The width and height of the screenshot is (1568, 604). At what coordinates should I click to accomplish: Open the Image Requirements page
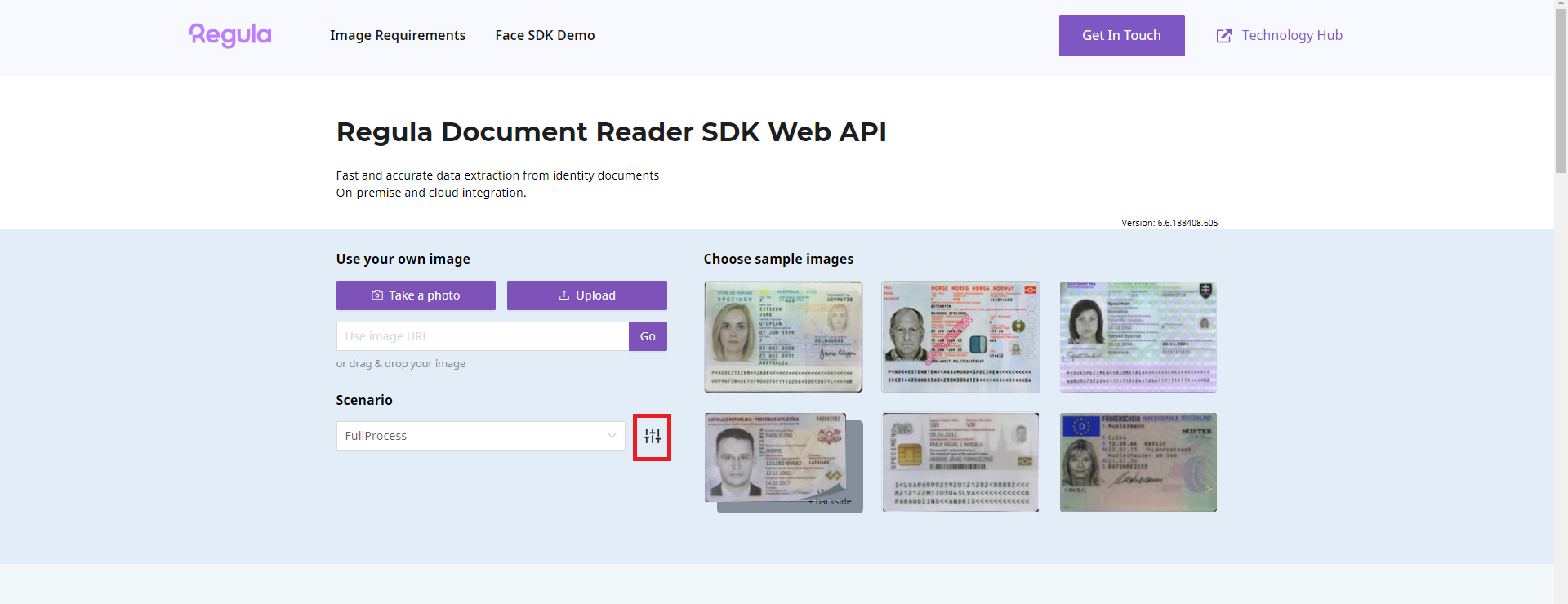click(398, 35)
